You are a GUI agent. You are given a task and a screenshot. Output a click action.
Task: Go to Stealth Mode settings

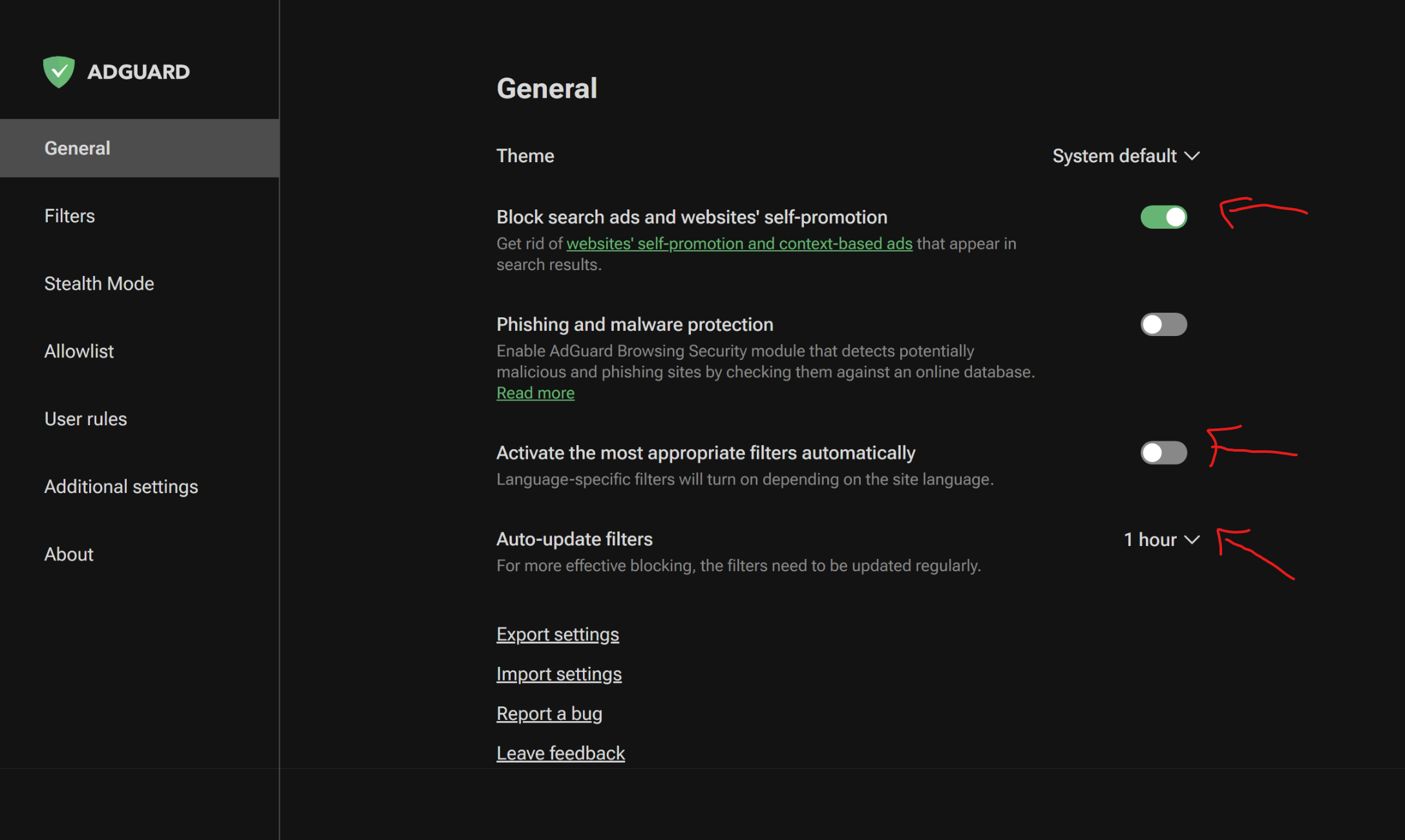pos(99,284)
